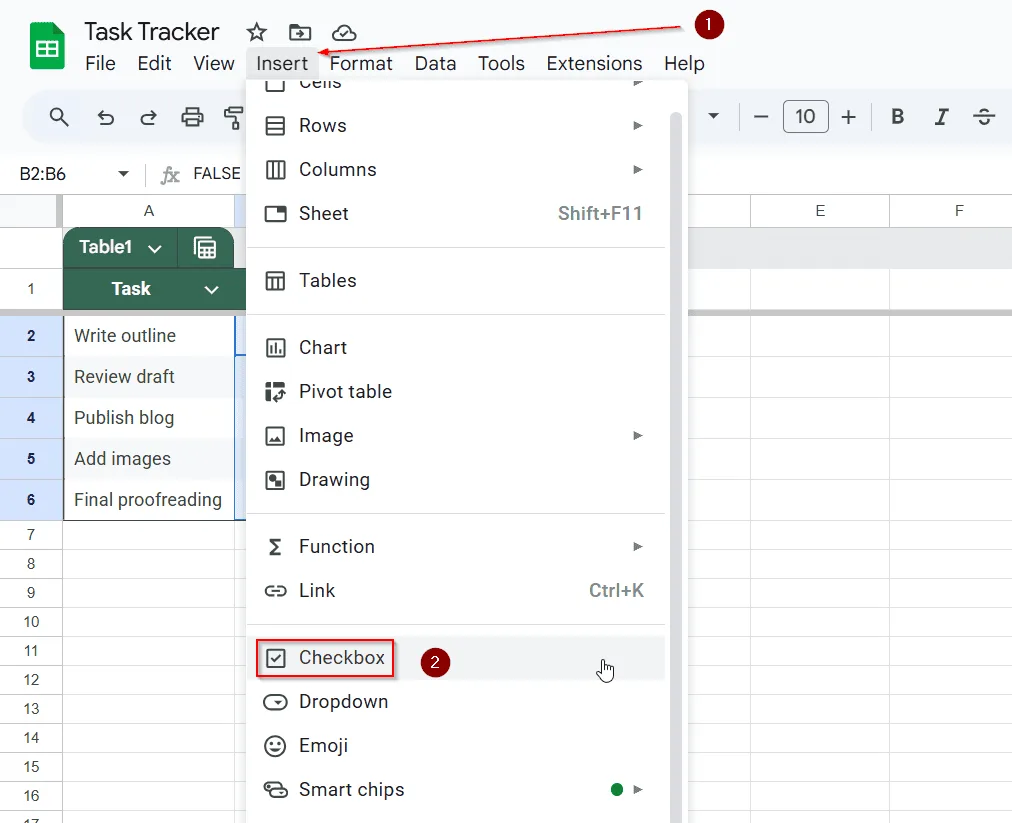
Task: Open the View menu
Action: pyautogui.click(x=214, y=63)
